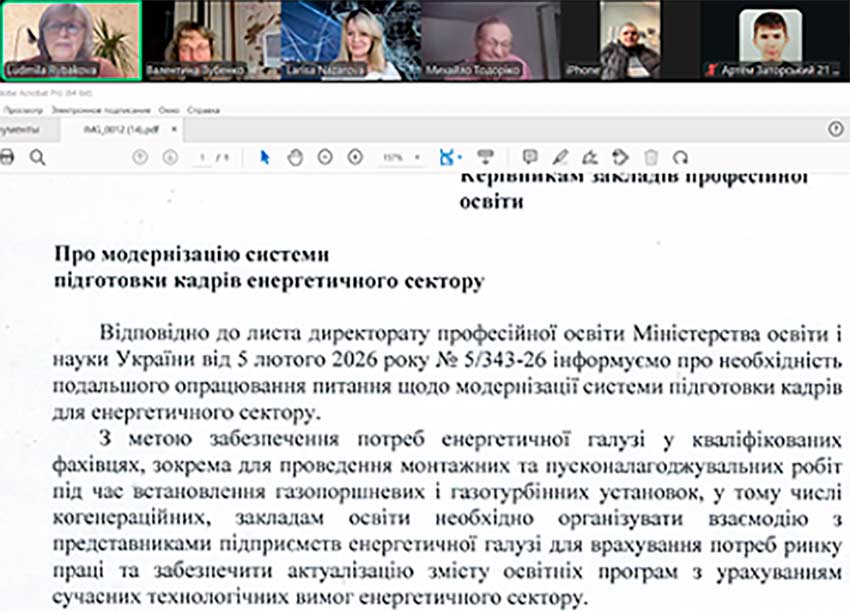The height and width of the screenshot is (612, 850).
Task: Activate the arrow Selection tool
Action: (x=265, y=157)
